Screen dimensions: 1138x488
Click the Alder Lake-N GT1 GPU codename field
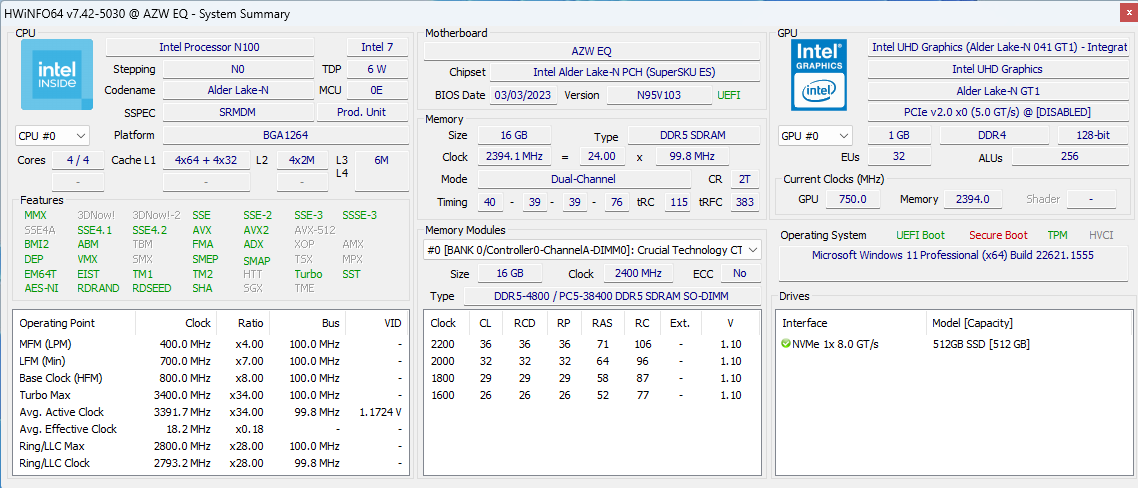coord(997,91)
